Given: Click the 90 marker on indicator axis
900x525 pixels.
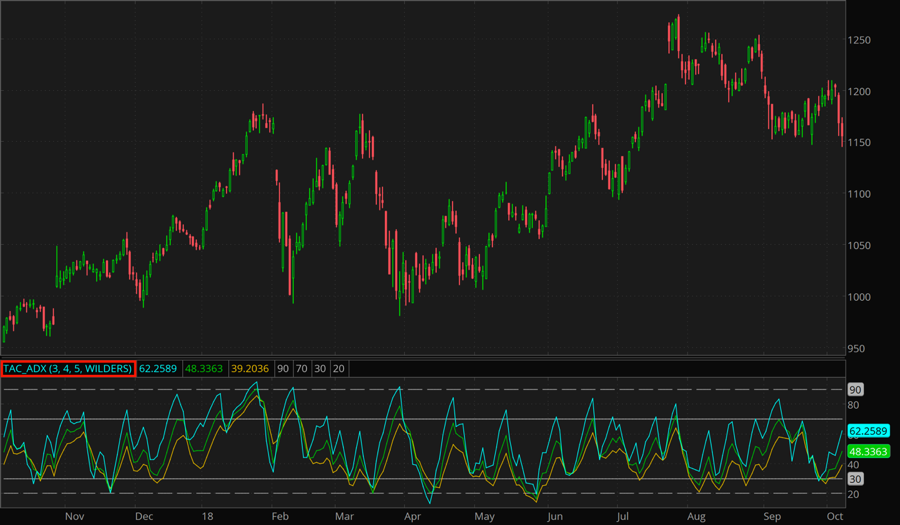Looking at the screenshot, I should point(856,389).
